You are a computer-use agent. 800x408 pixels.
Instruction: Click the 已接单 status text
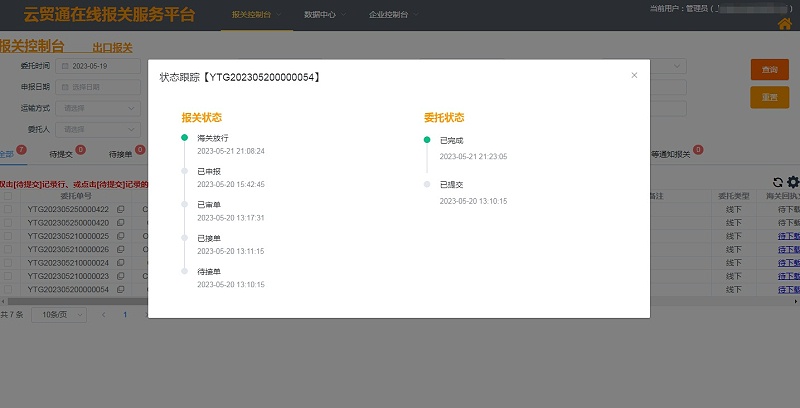tap(209, 238)
